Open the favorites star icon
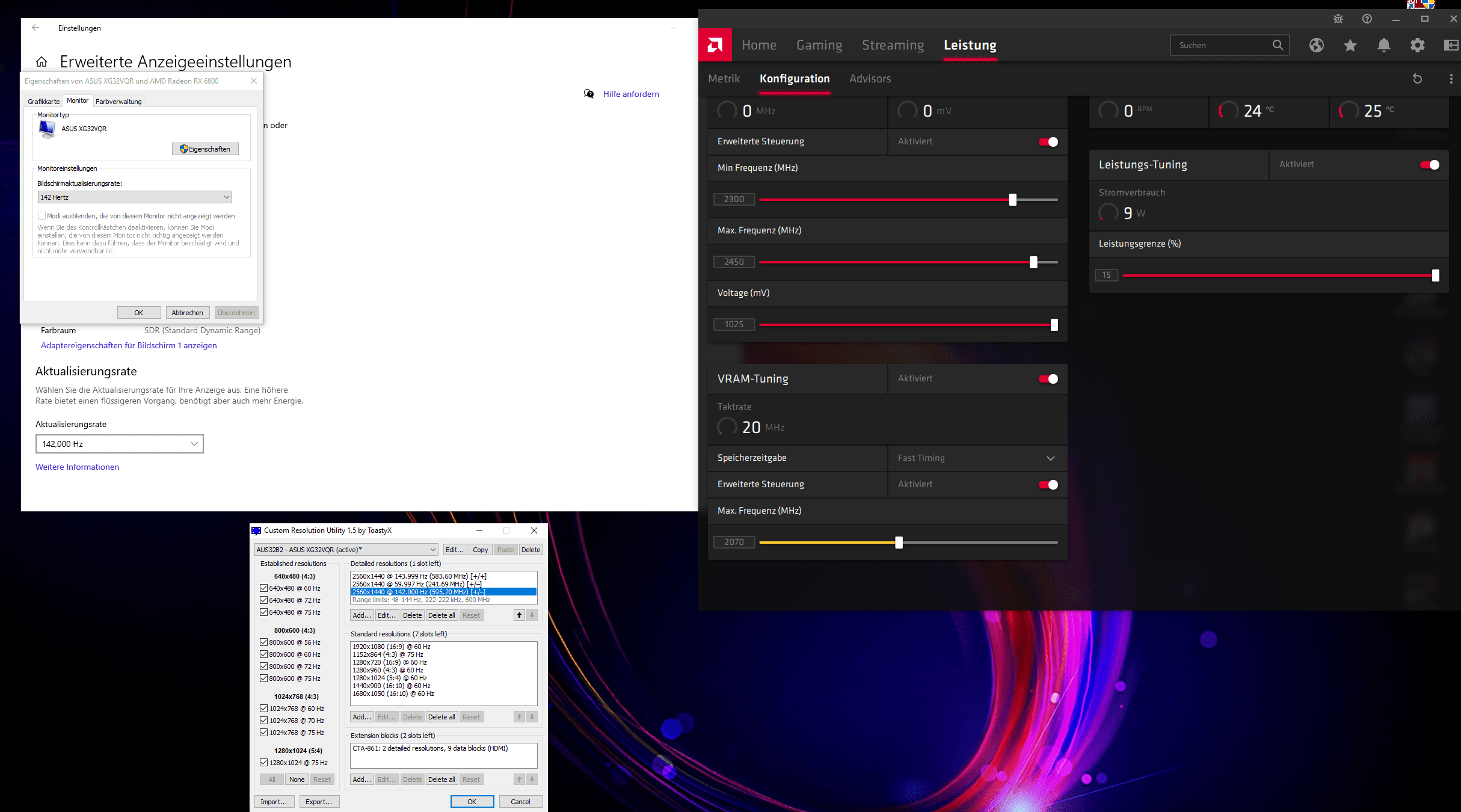 click(1350, 45)
